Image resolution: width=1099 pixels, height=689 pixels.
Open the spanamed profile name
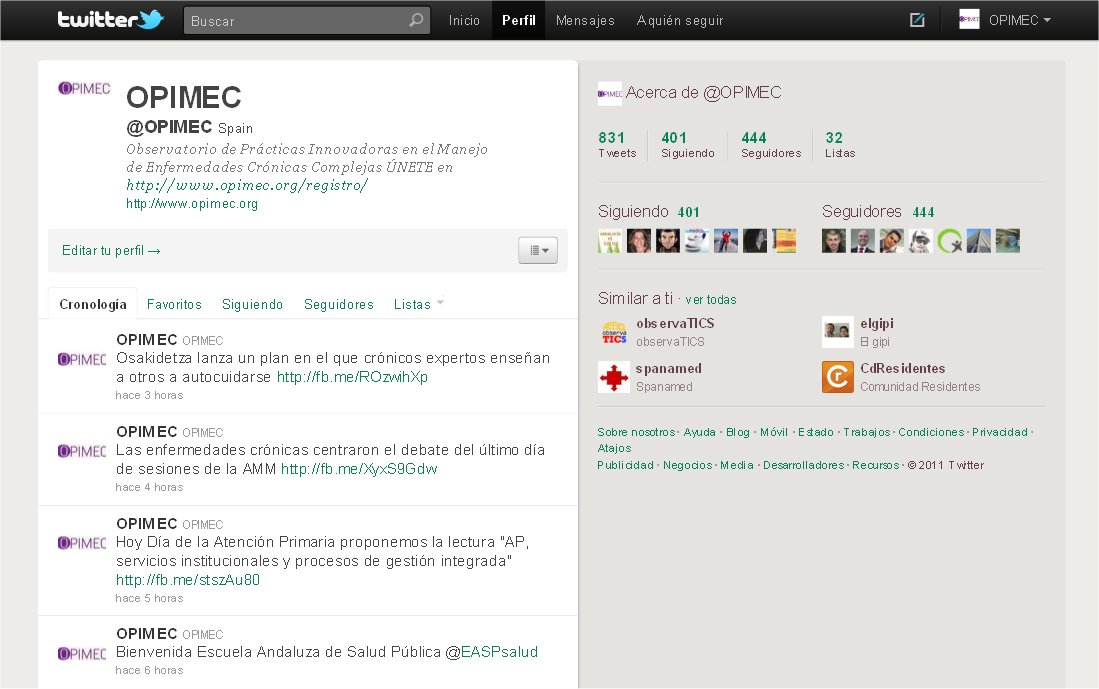(668, 368)
